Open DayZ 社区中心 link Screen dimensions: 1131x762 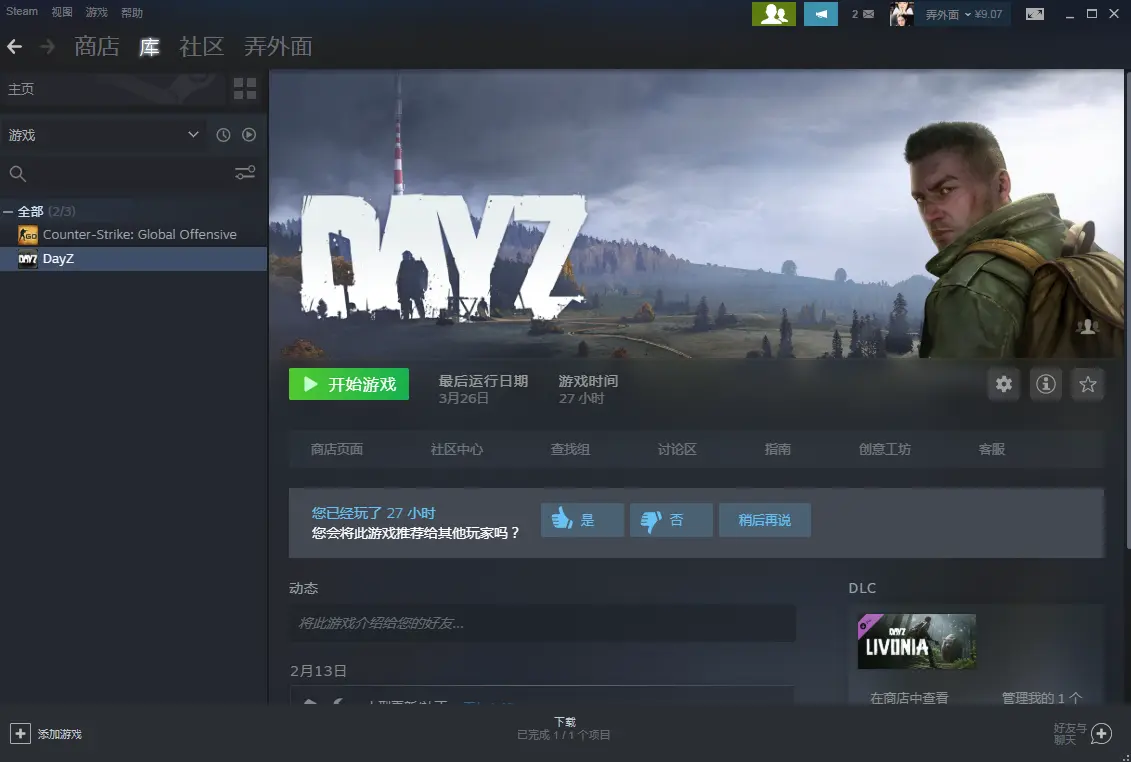tap(457, 449)
